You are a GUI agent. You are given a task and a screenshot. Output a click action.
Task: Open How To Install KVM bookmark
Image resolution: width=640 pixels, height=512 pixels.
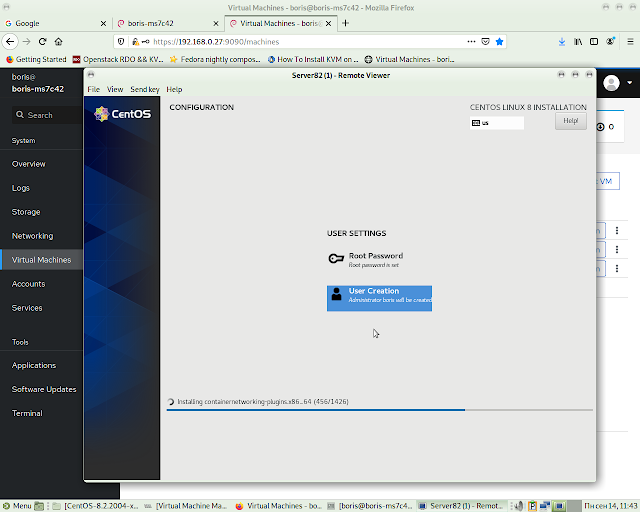(x=313, y=60)
